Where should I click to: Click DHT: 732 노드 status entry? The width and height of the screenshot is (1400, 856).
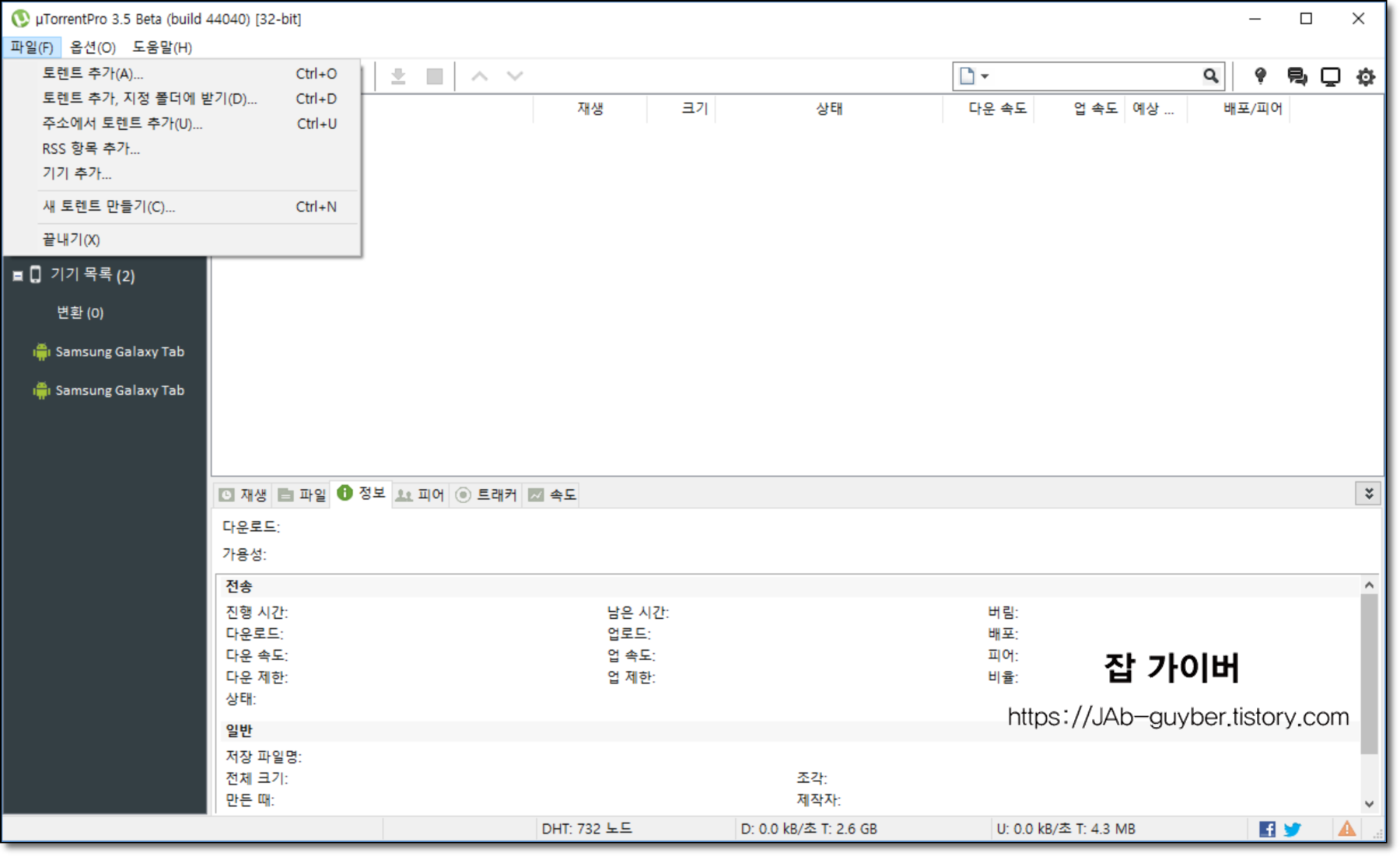tap(587, 830)
